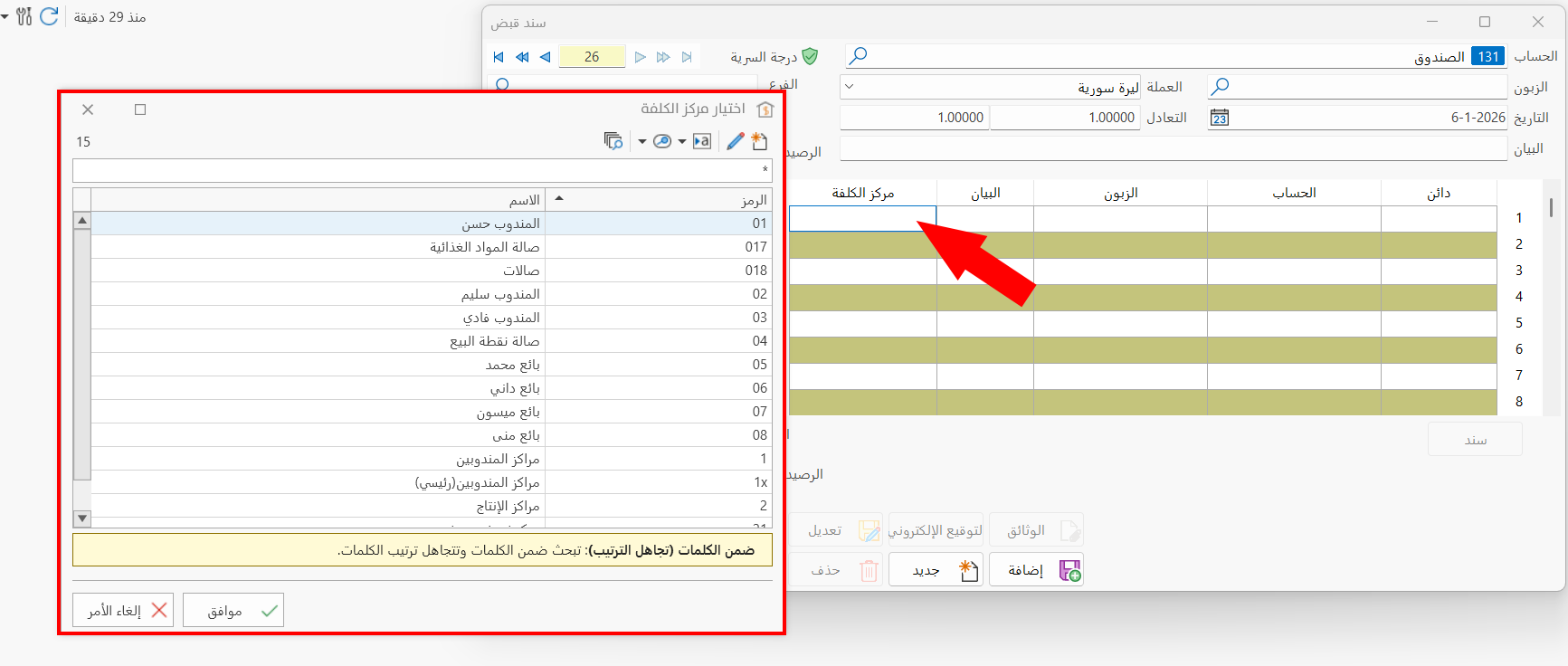Cancel with إلغاء الأمر button

pyautogui.click(x=123, y=611)
